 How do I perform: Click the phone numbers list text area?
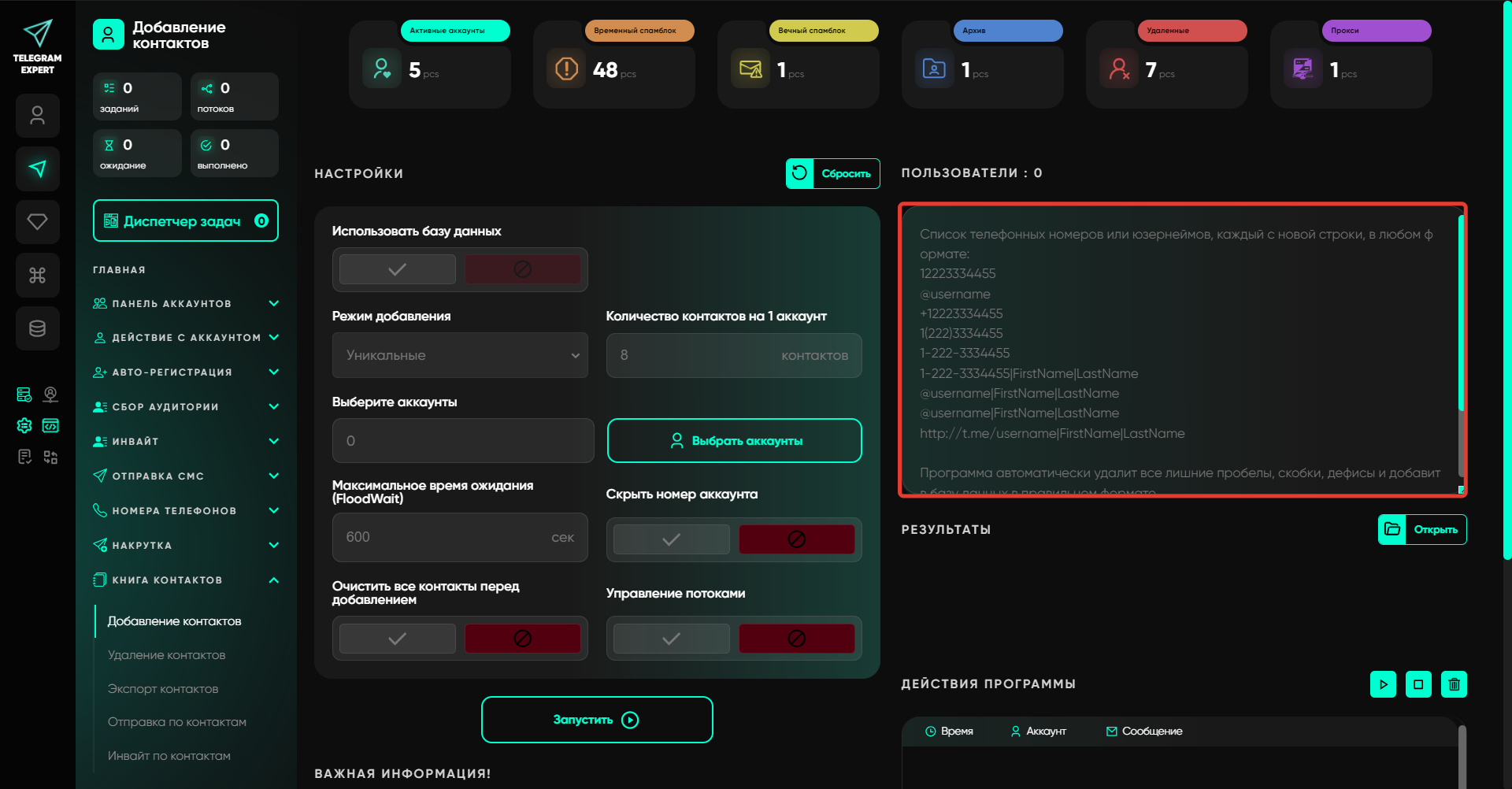[1181, 350]
